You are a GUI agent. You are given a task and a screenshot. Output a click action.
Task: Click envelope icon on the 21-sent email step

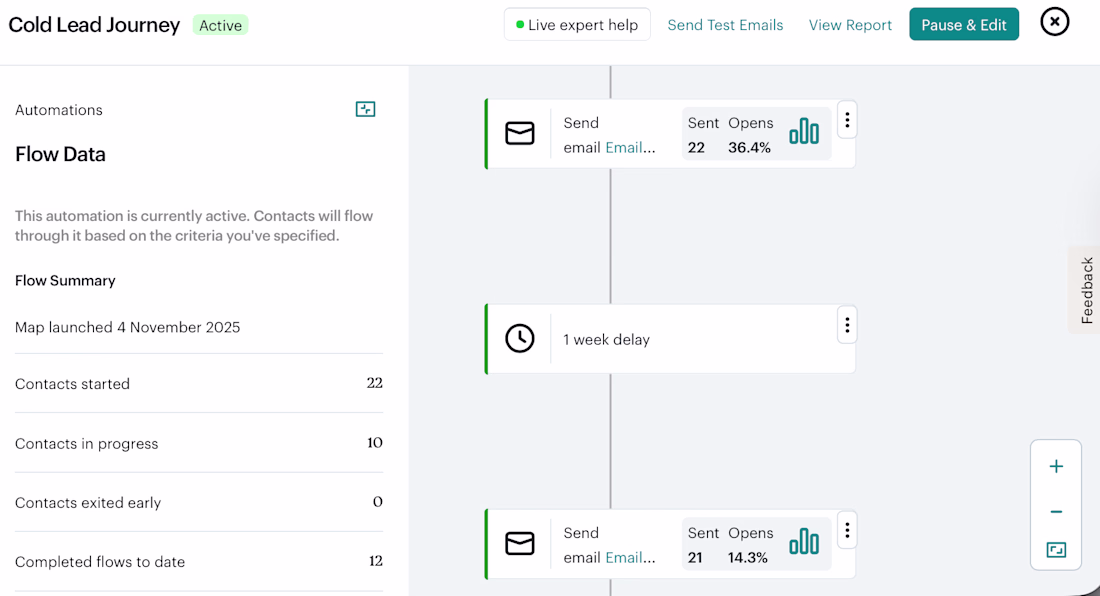pos(520,543)
